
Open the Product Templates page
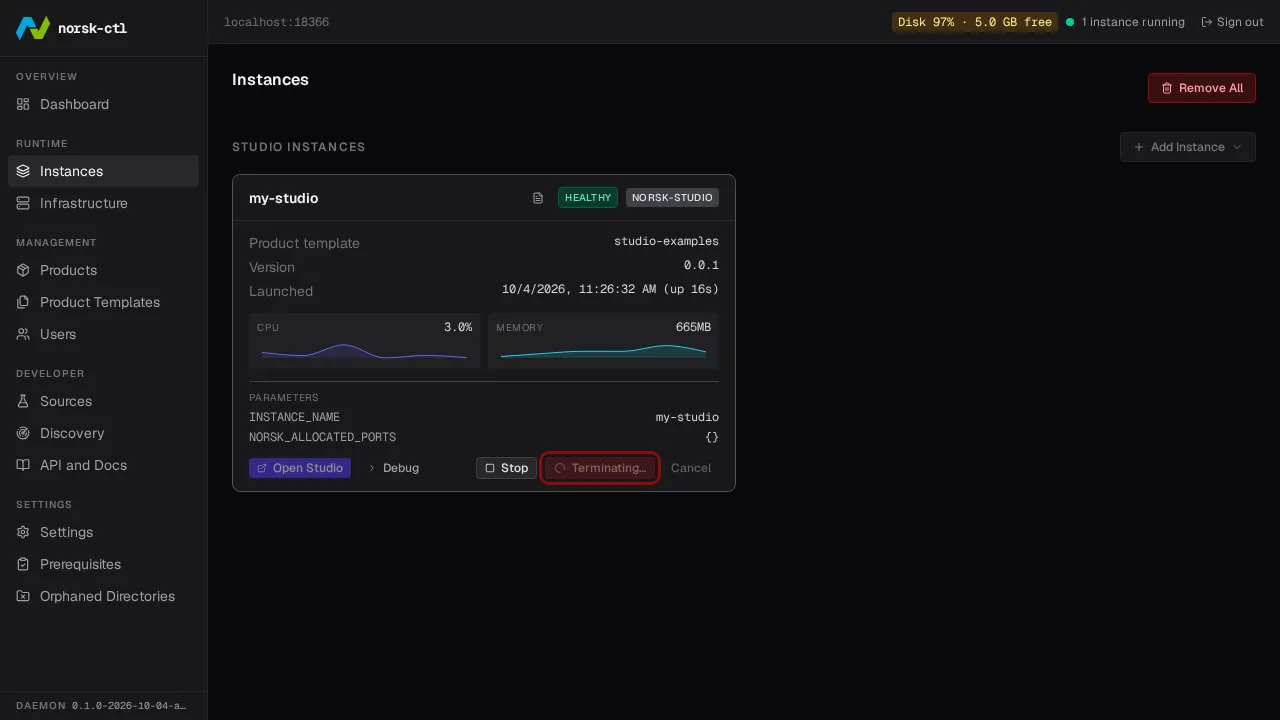(103, 302)
